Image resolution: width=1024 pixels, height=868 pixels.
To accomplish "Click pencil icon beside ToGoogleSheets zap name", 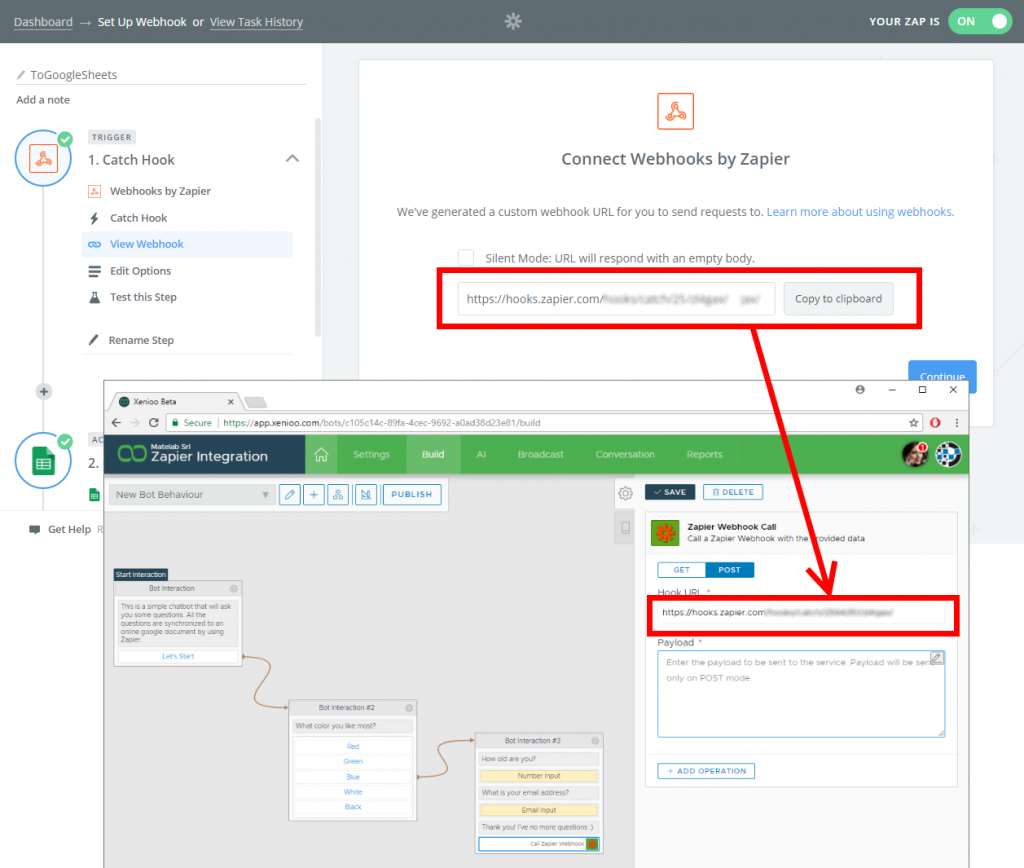I will 21,75.
